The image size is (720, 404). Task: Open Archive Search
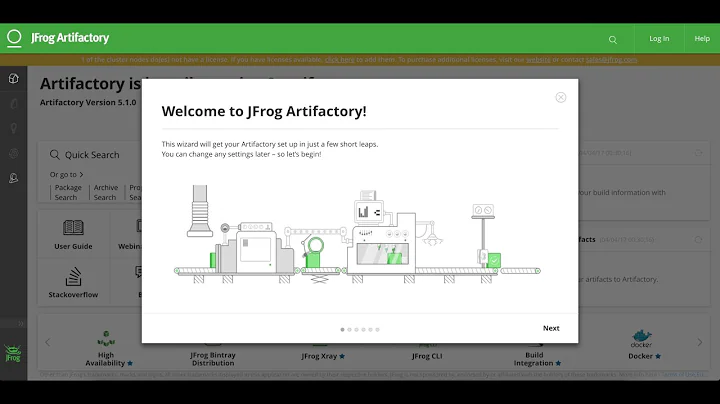106,192
